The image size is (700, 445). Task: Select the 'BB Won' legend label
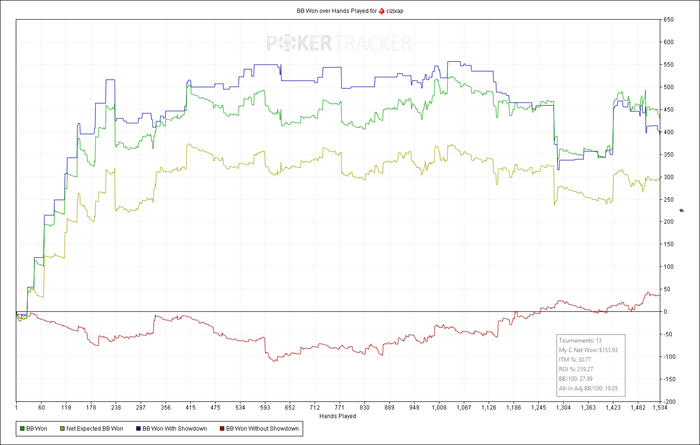point(37,428)
